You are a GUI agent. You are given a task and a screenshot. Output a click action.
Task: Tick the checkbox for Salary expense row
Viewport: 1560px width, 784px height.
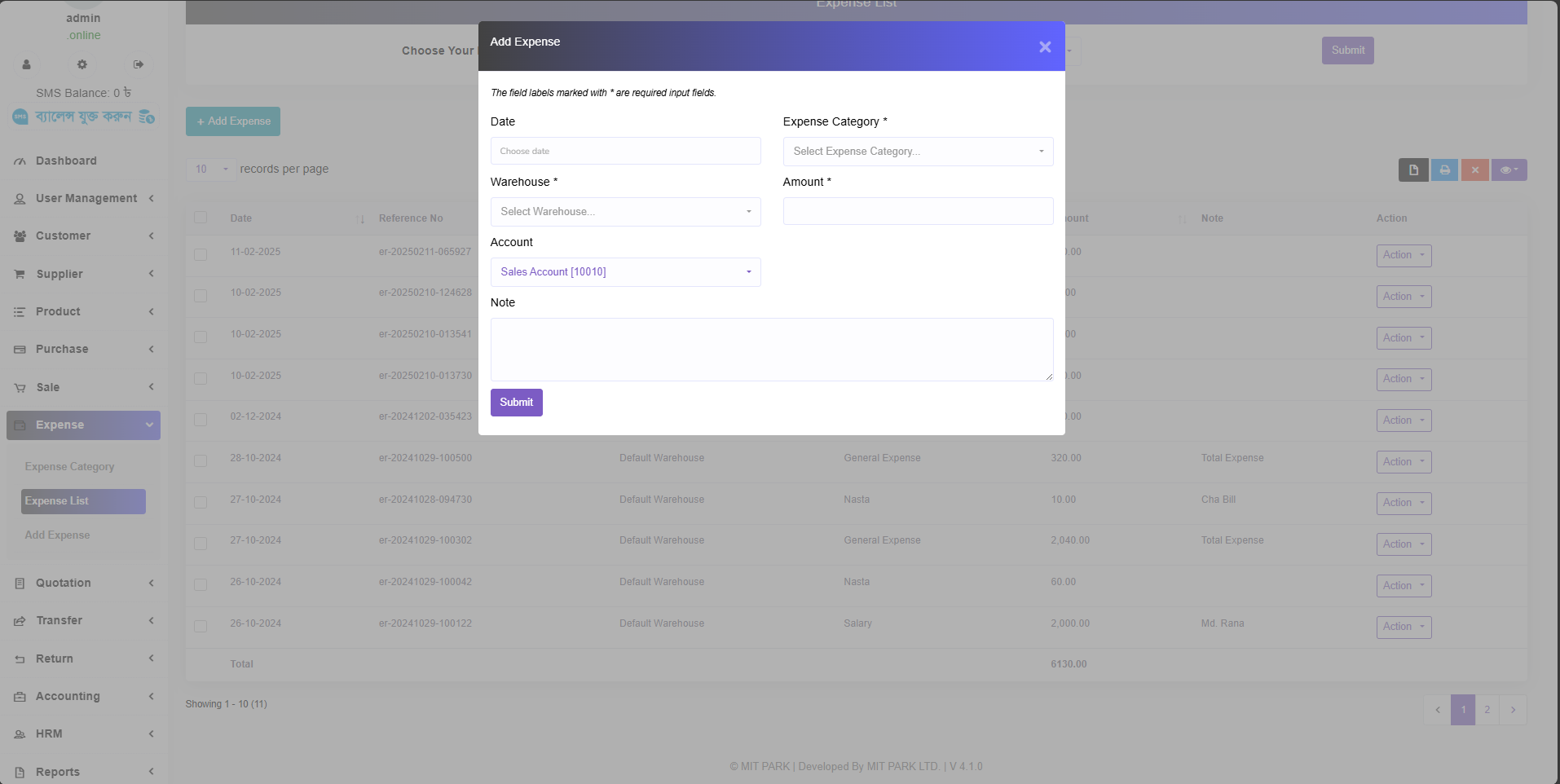pyautogui.click(x=201, y=627)
